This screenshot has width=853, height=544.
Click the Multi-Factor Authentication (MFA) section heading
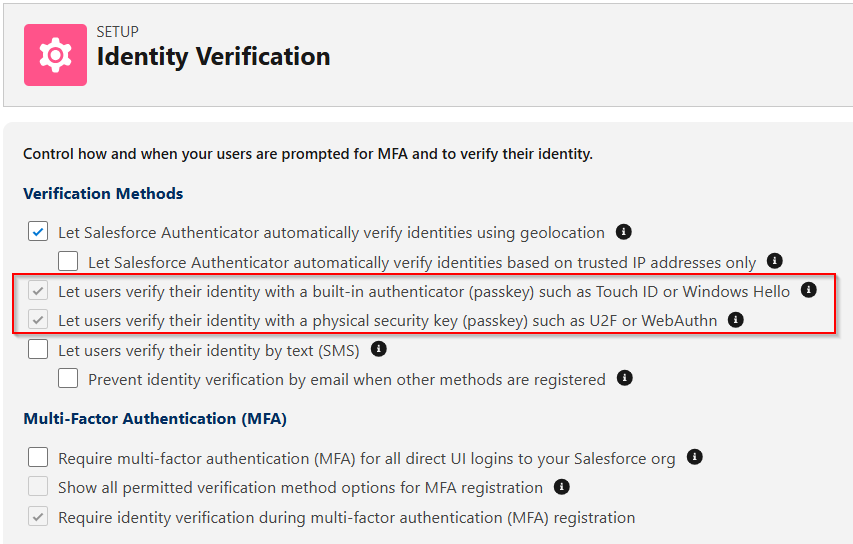pyautogui.click(x=155, y=419)
